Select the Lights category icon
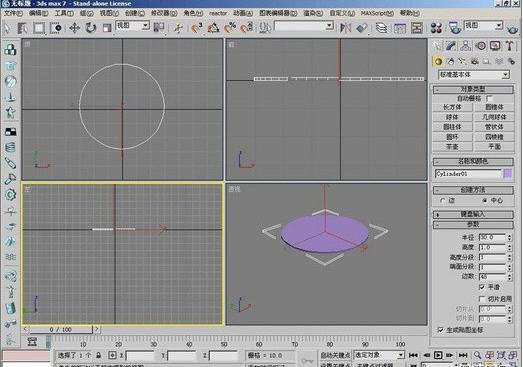Viewport: 523px width, 367px height. pos(462,61)
